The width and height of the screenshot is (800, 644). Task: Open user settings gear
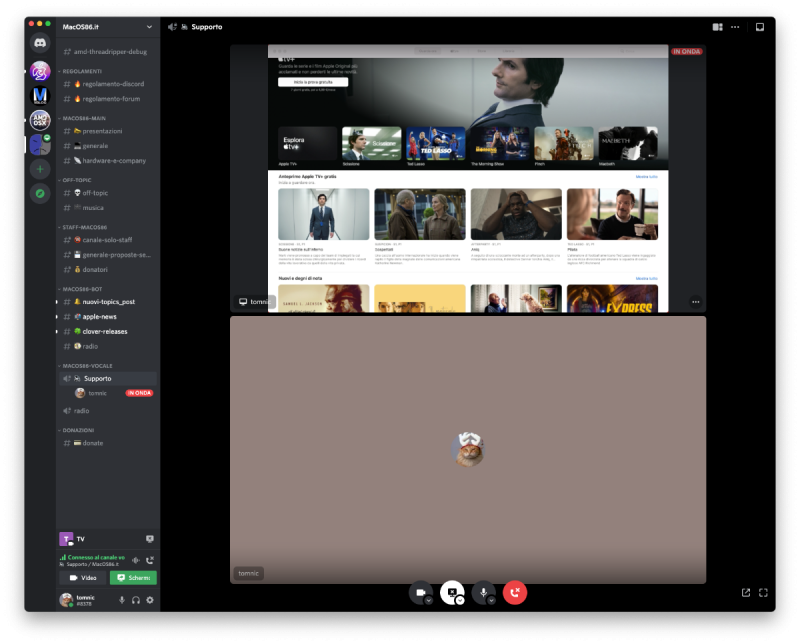(x=150, y=600)
